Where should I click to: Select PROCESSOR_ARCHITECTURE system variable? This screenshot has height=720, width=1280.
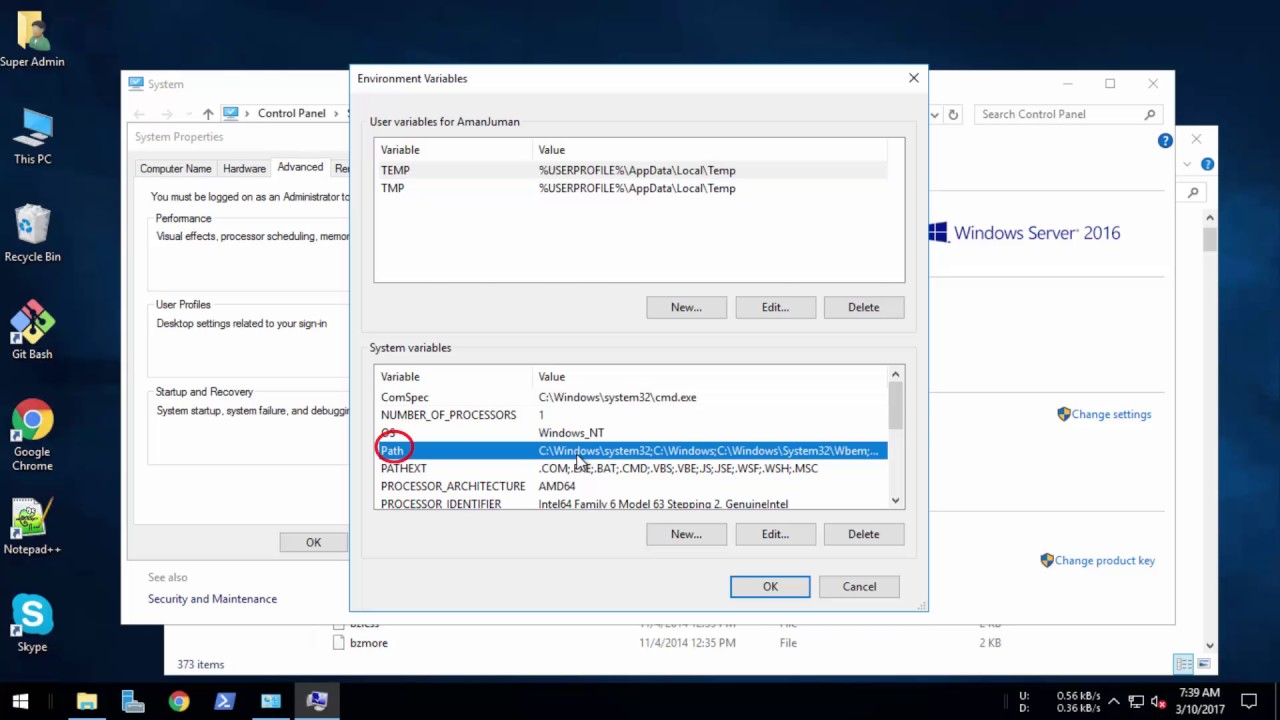[x=631, y=486]
